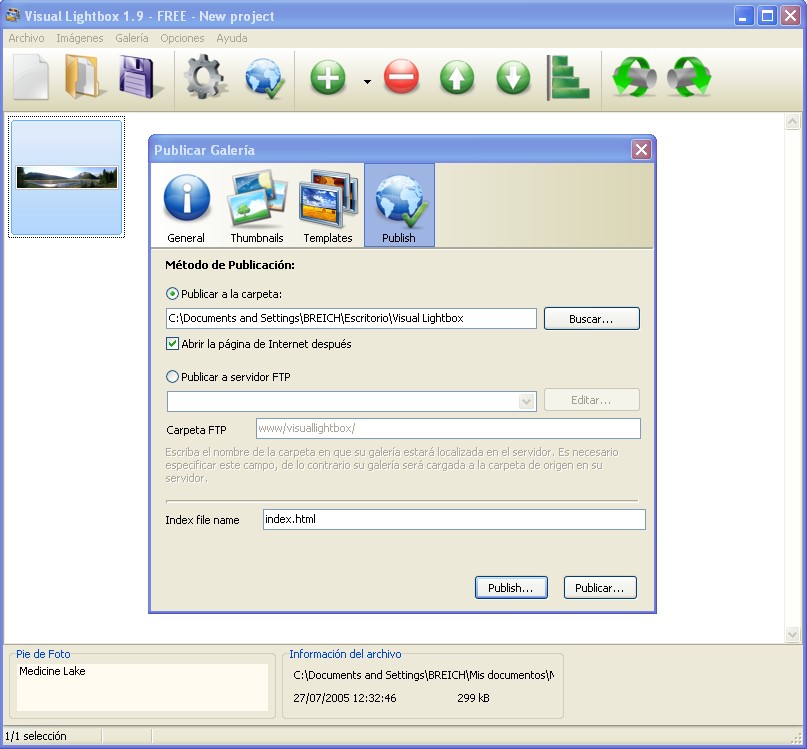The width and height of the screenshot is (807, 749).
Task: Close the Visual Lightbox main window
Action: tap(791, 16)
